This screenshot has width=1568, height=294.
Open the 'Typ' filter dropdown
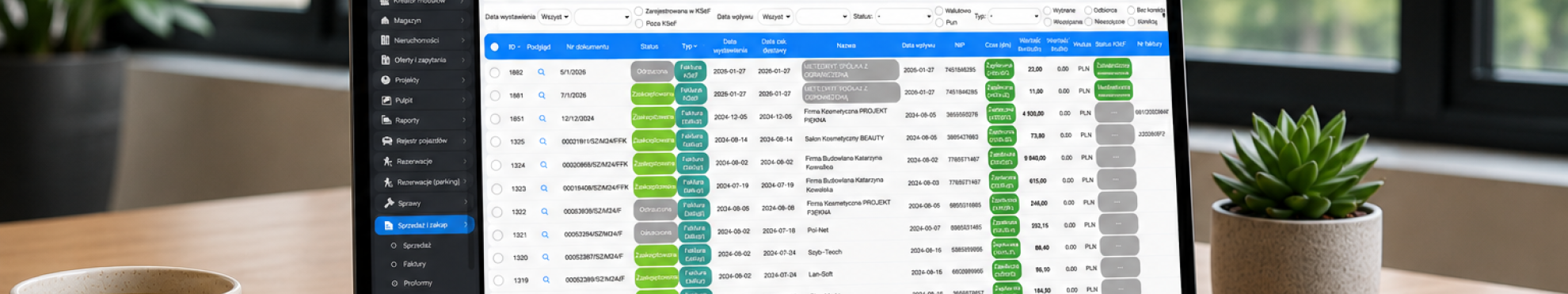click(1014, 16)
